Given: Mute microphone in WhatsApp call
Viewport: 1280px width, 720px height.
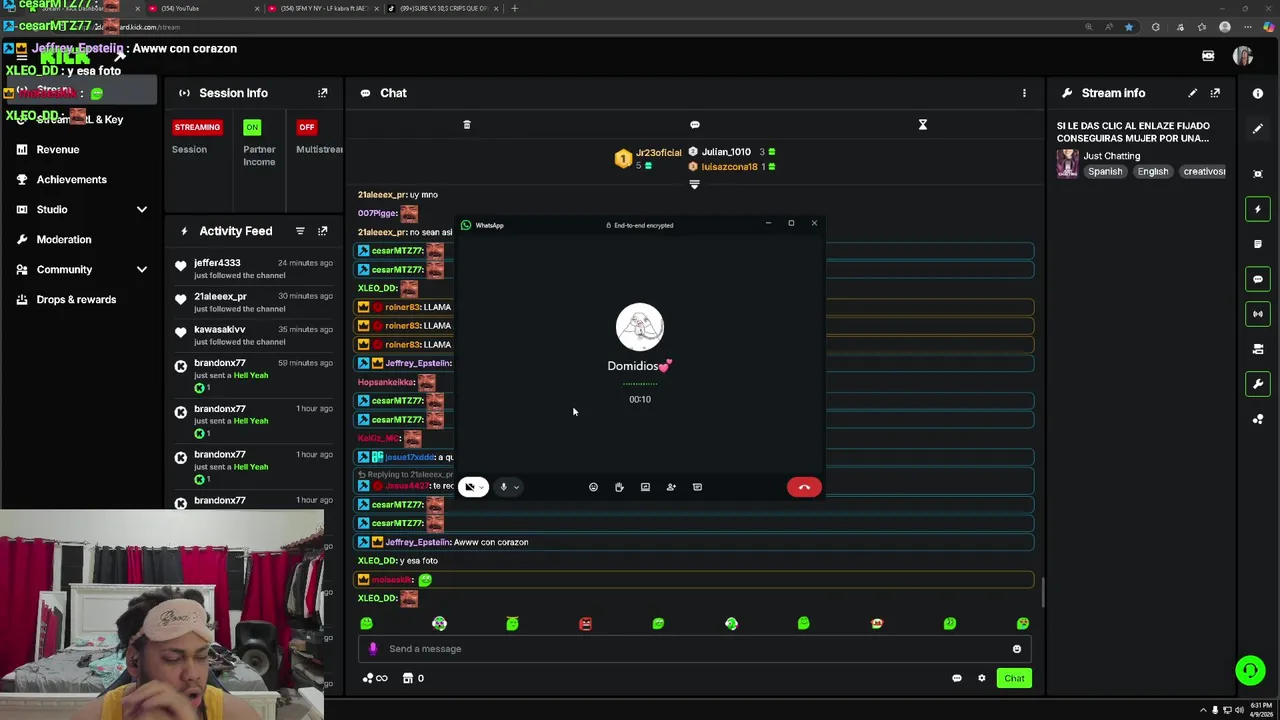Looking at the screenshot, I should click(503, 487).
